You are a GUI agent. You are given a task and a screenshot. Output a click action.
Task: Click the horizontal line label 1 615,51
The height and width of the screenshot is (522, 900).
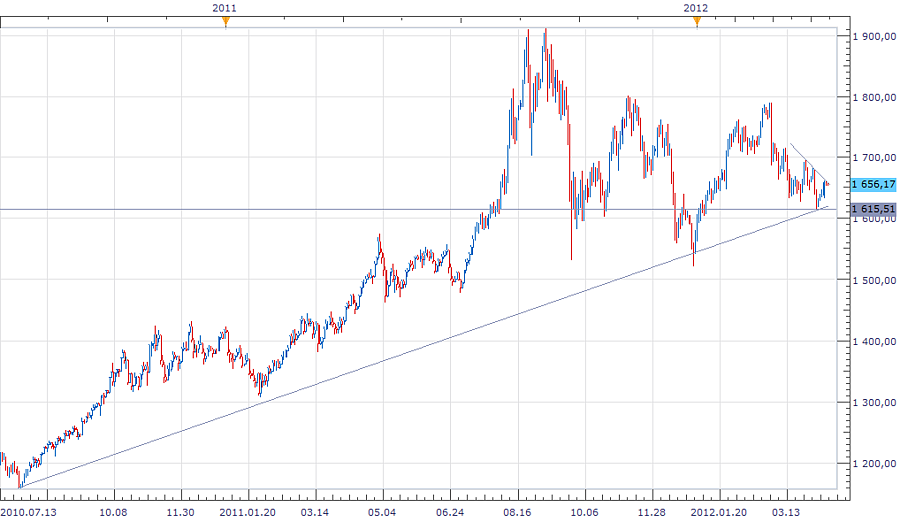873,209
